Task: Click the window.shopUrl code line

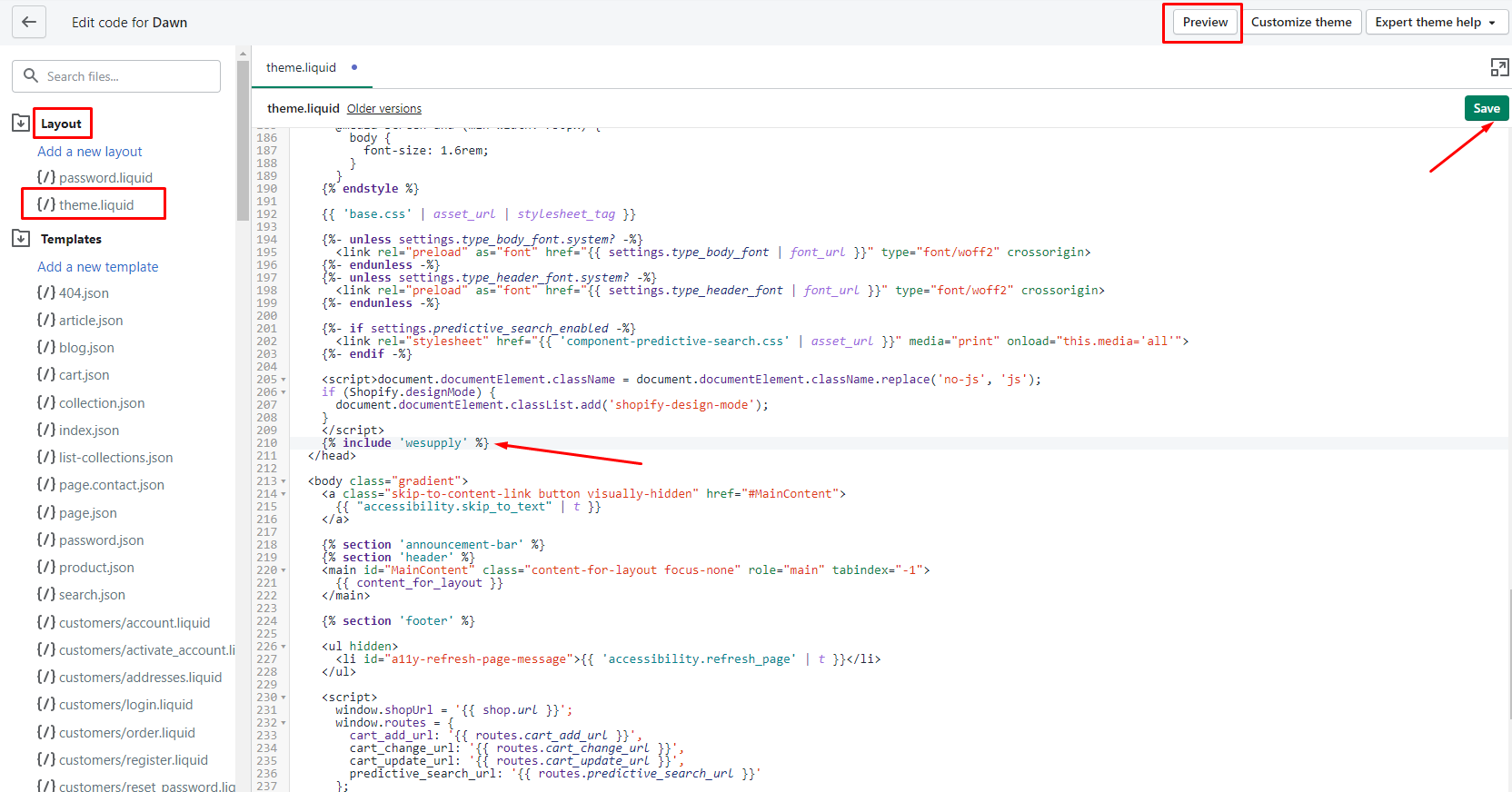Action: [454, 710]
